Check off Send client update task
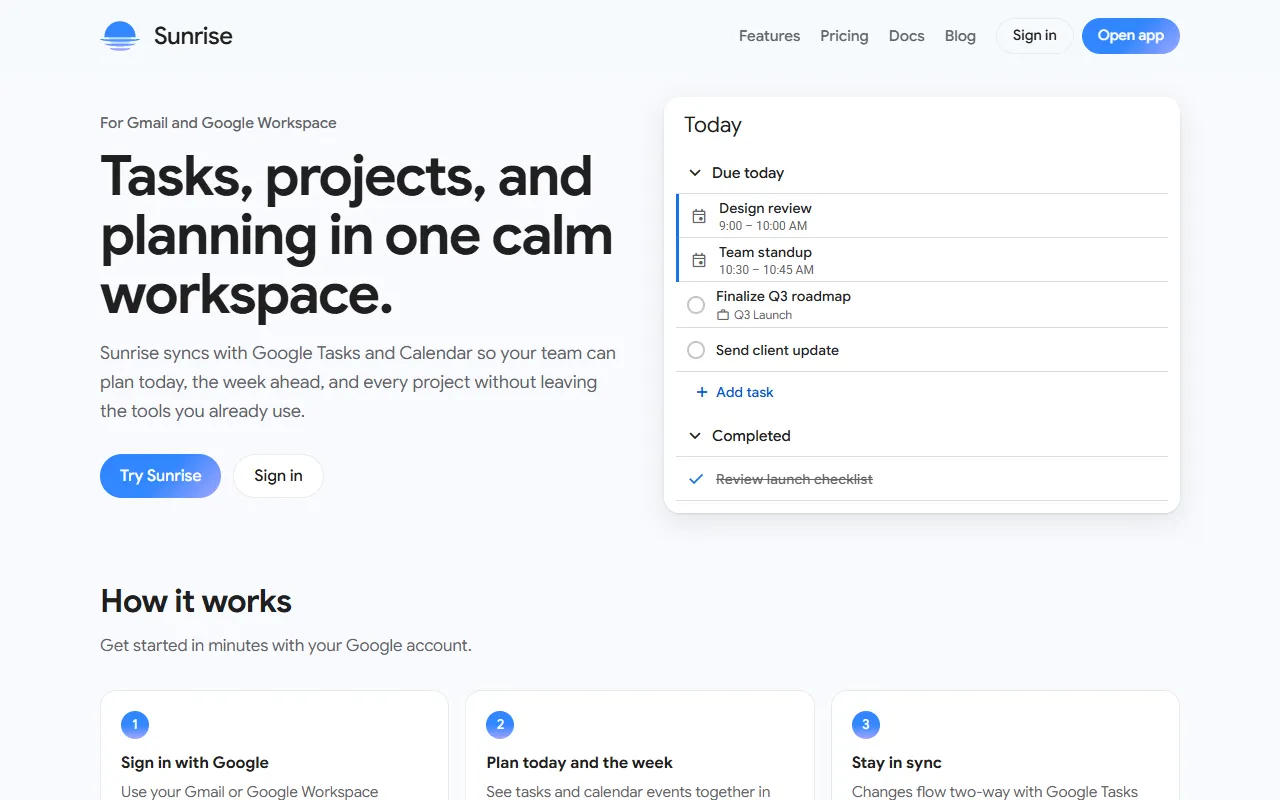Image resolution: width=1280 pixels, height=800 pixels. pos(696,350)
